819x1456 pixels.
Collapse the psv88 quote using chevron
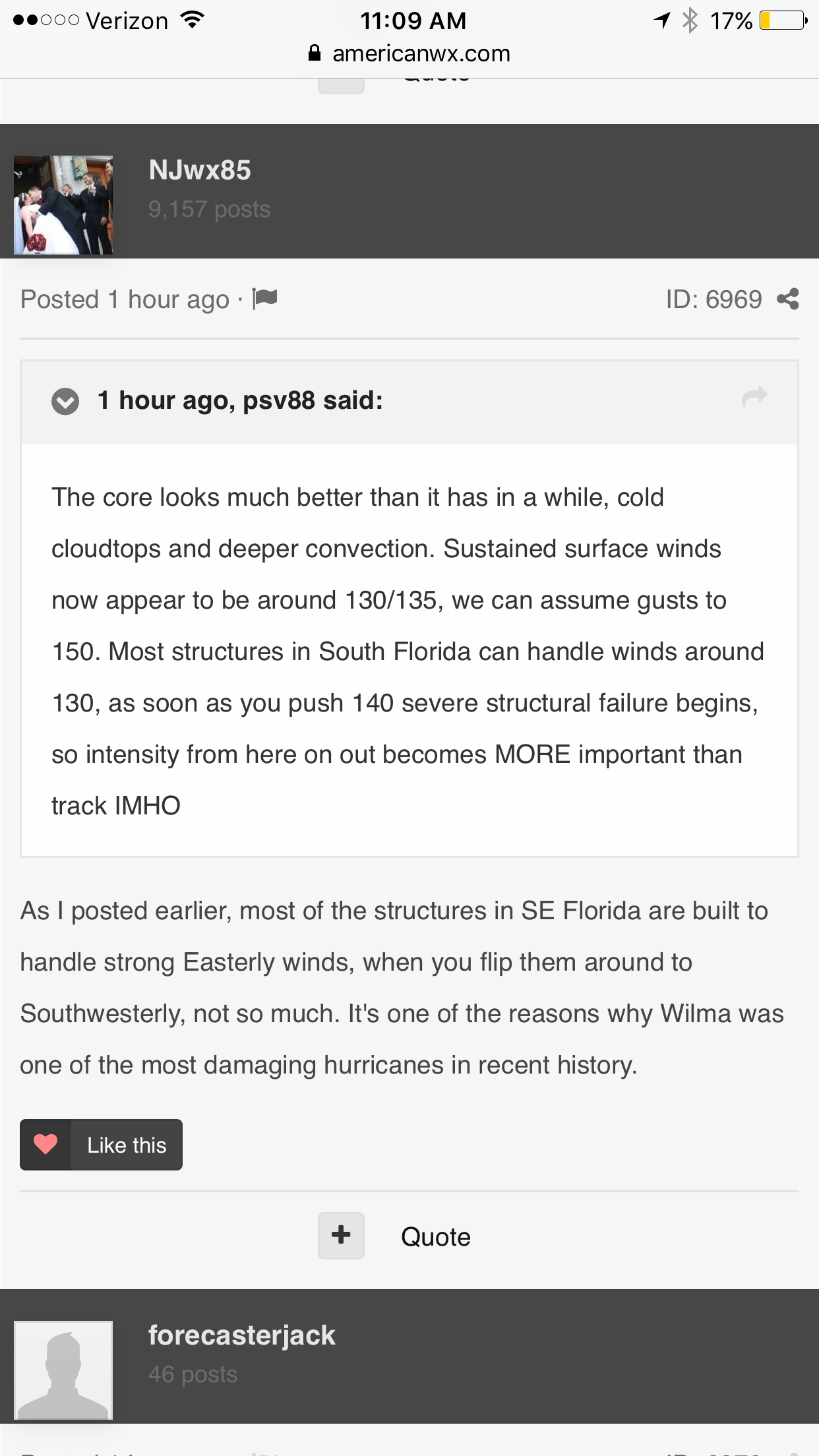pyautogui.click(x=65, y=401)
